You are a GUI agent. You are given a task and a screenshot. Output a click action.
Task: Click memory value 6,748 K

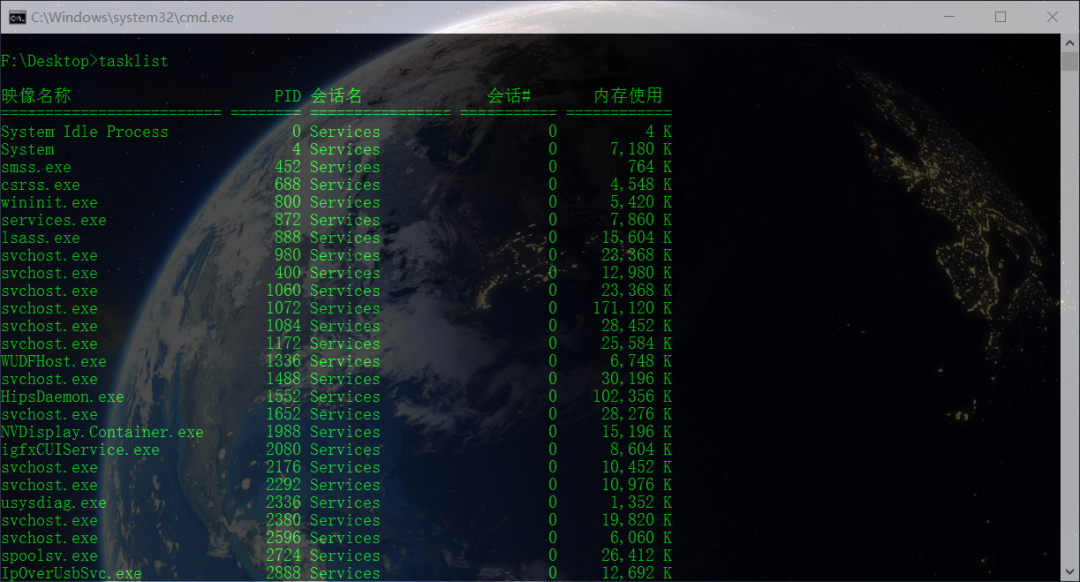[x=641, y=362]
